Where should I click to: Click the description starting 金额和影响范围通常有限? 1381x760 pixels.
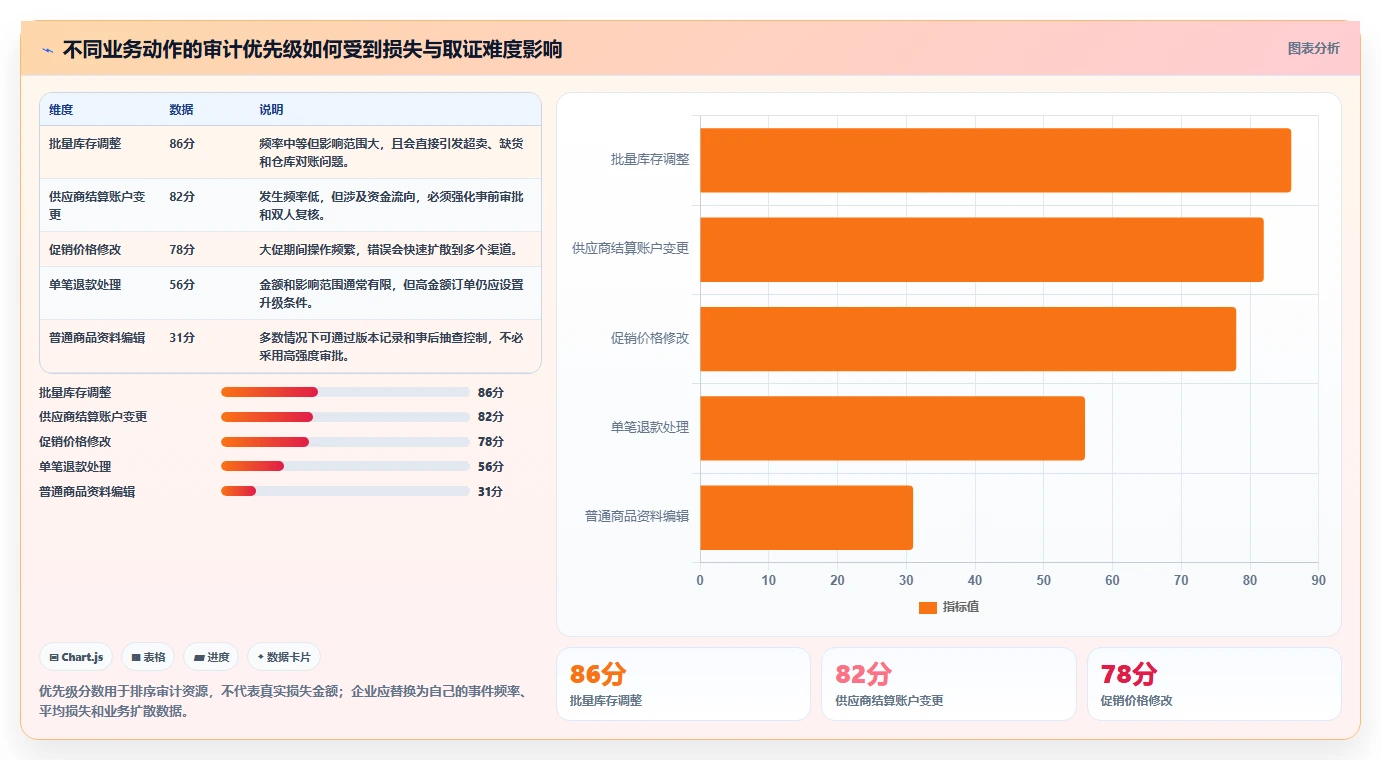pos(391,293)
